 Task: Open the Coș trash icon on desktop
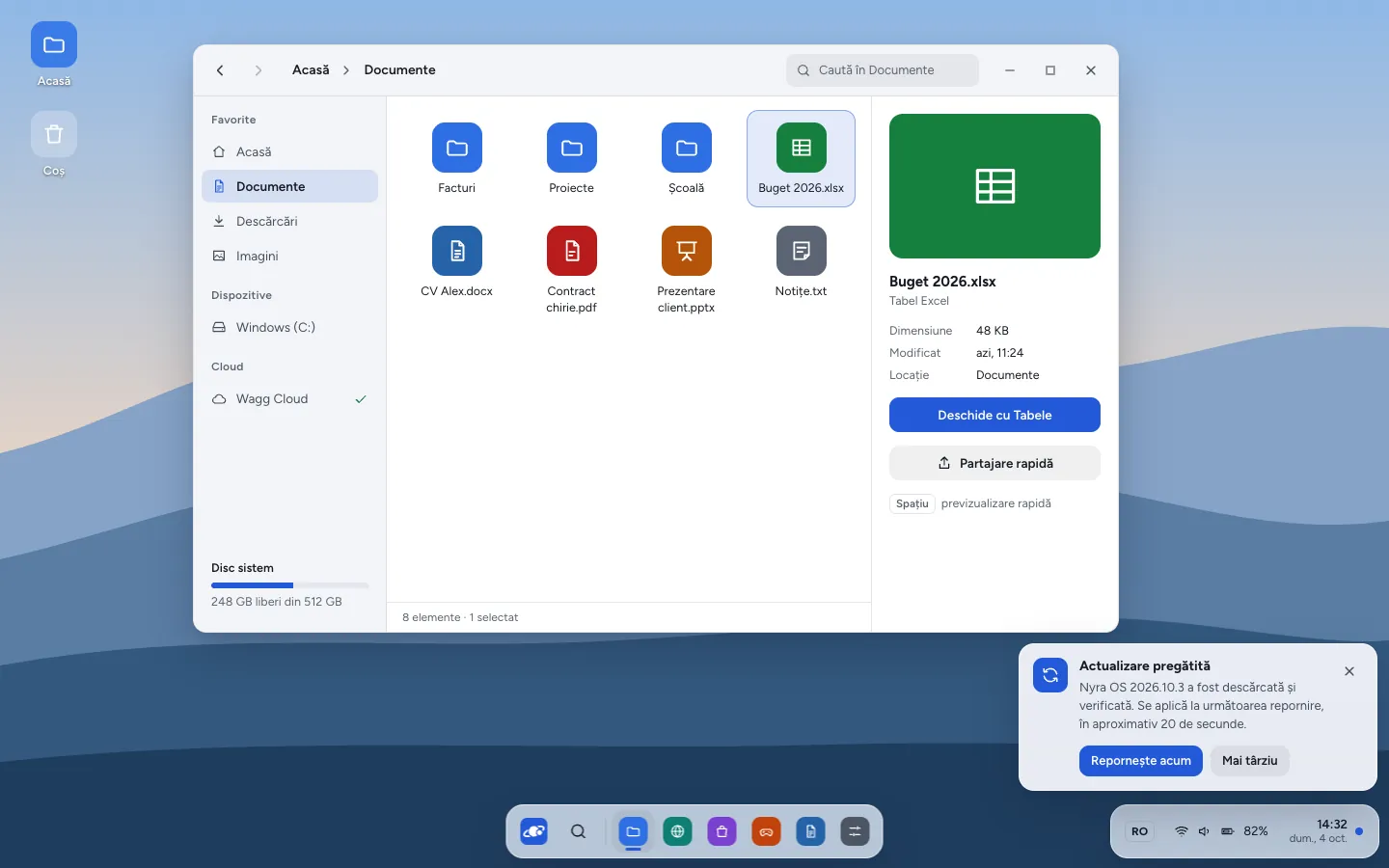(54, 145)
